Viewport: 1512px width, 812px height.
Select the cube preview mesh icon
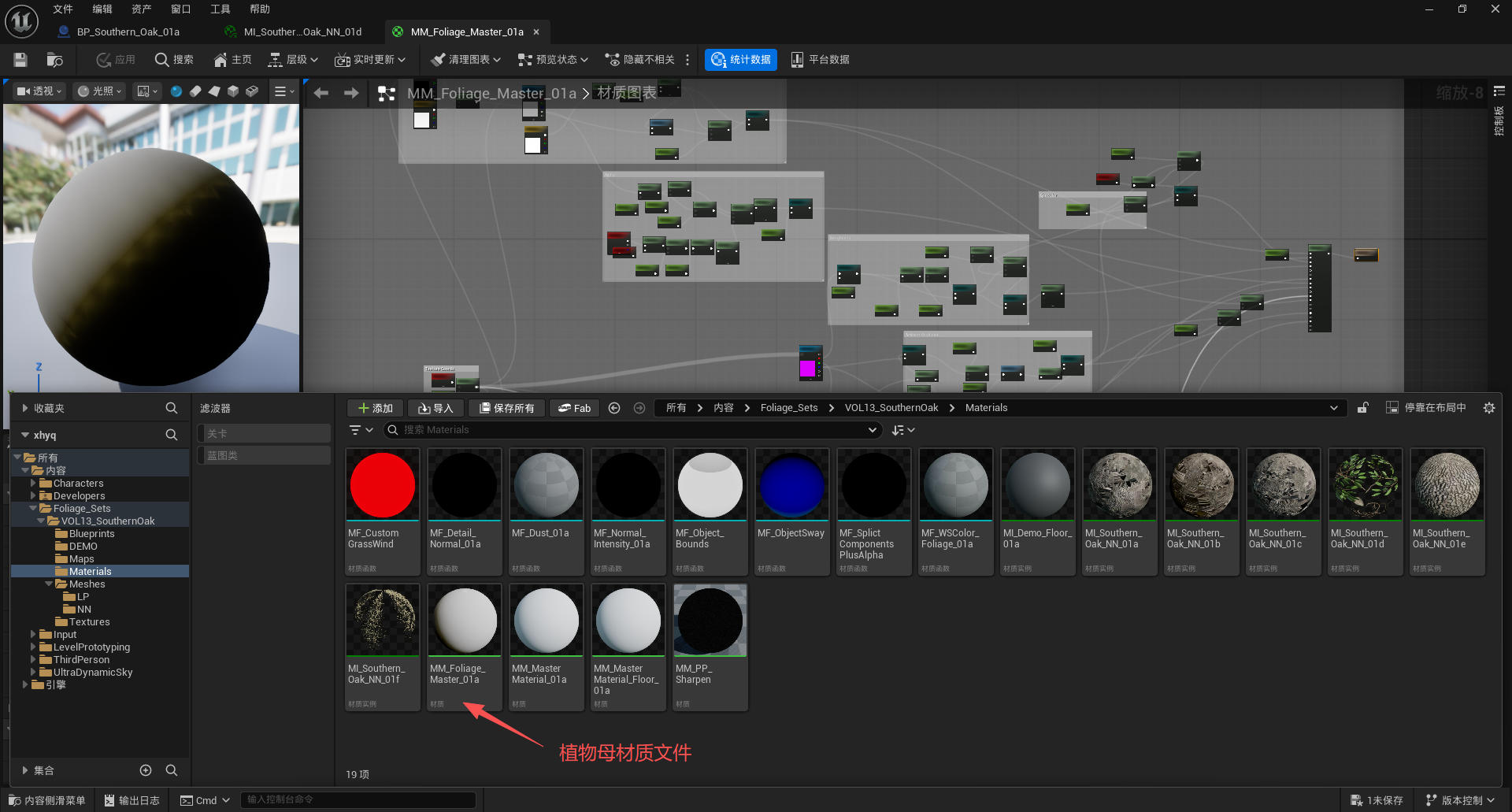(x=233, y=91)
